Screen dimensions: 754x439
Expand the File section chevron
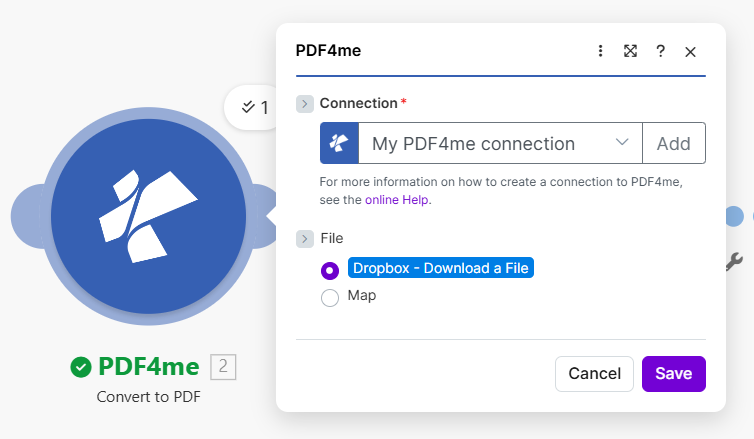coord(305,238)
